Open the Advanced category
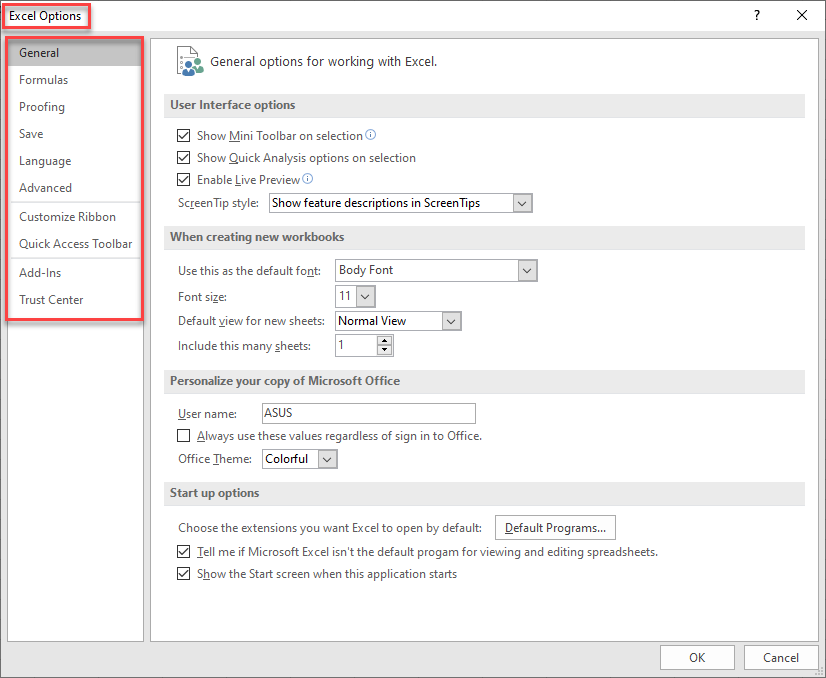The image size is (826, 678). coord(75,188)
